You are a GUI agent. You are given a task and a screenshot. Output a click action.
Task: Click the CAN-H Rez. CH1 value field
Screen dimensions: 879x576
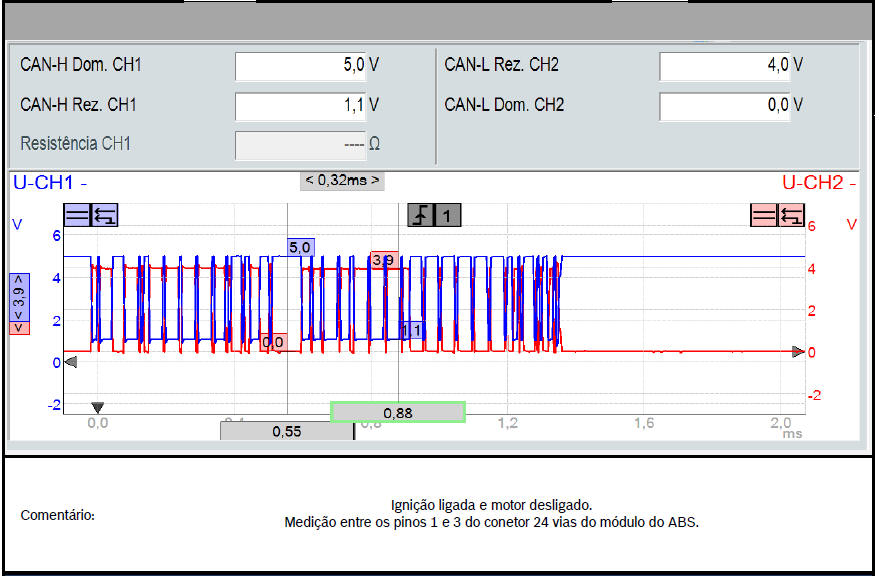[309, 105]
